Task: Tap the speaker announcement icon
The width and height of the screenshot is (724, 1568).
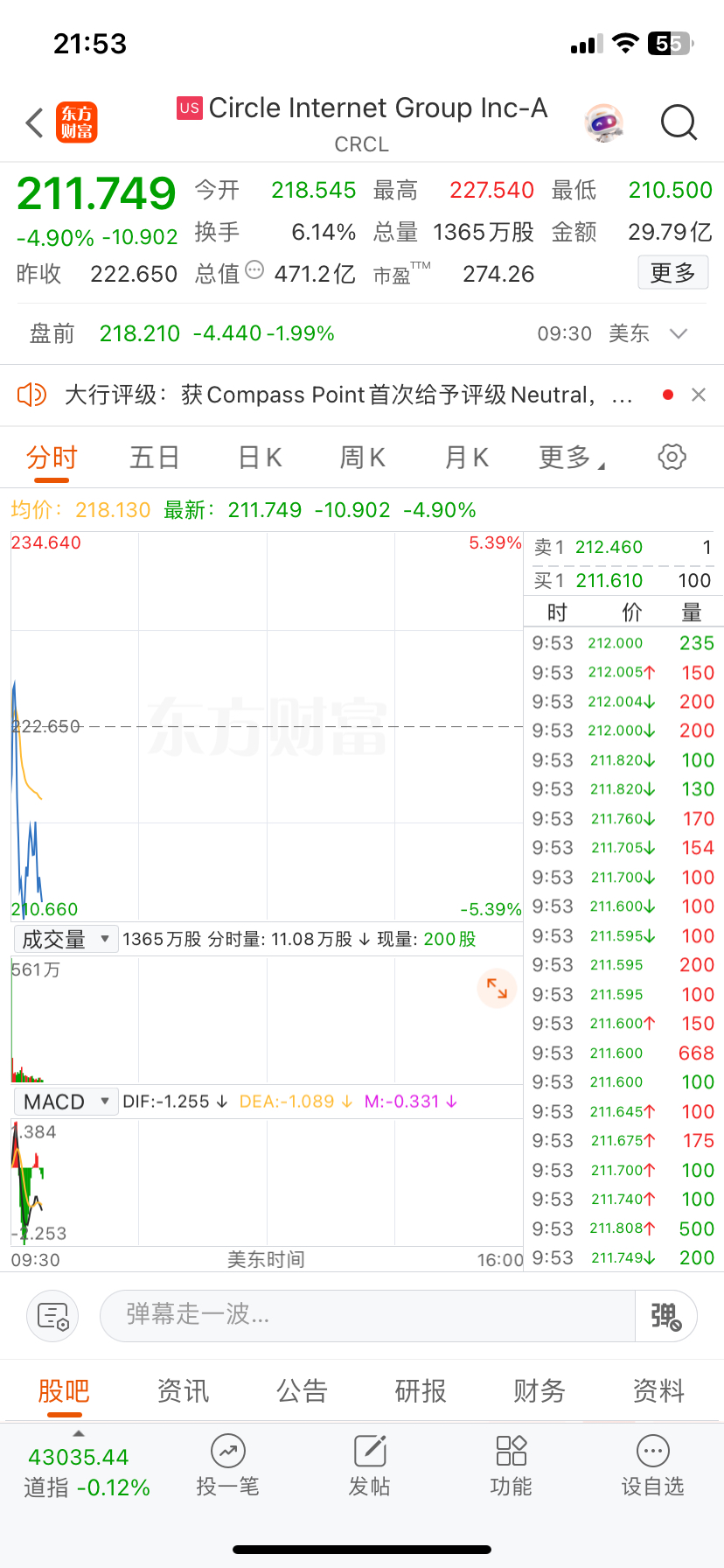Action: pyautogui.click(x=31, y=395)
